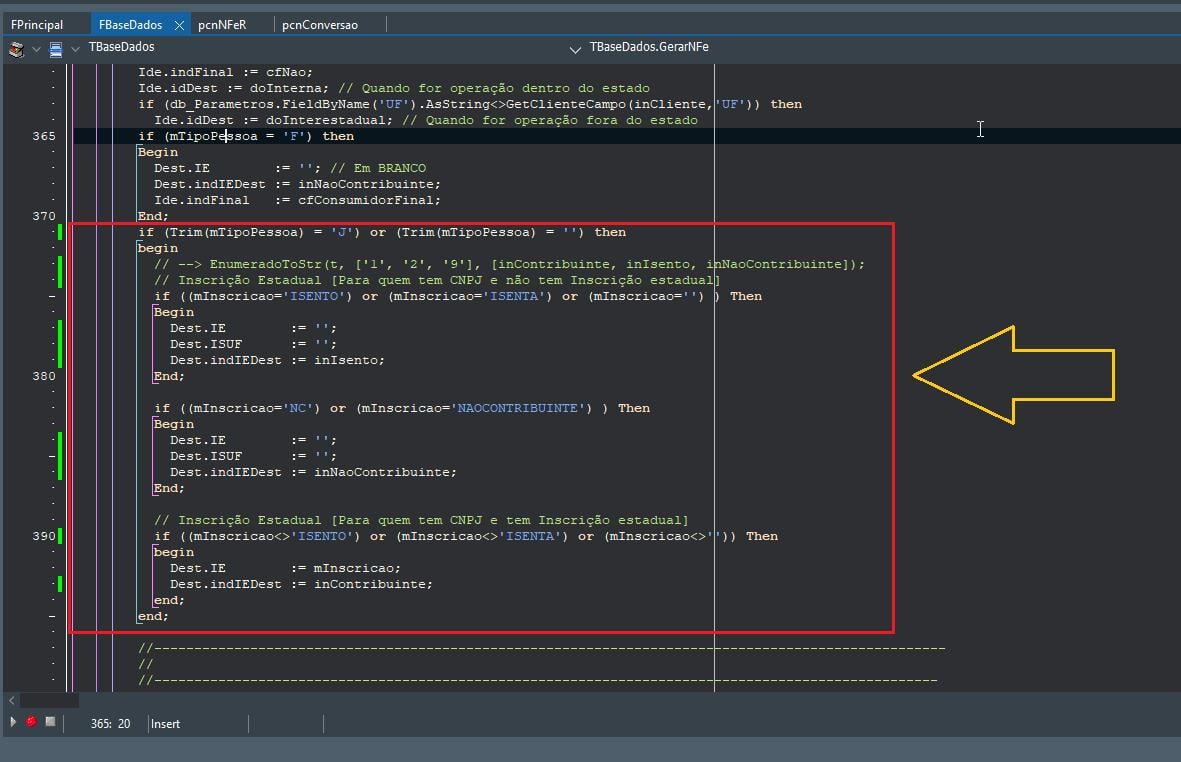1181x762 pixels.
Task: Click the 365: 20 cursor position indicator
Action: coord(110,724)
